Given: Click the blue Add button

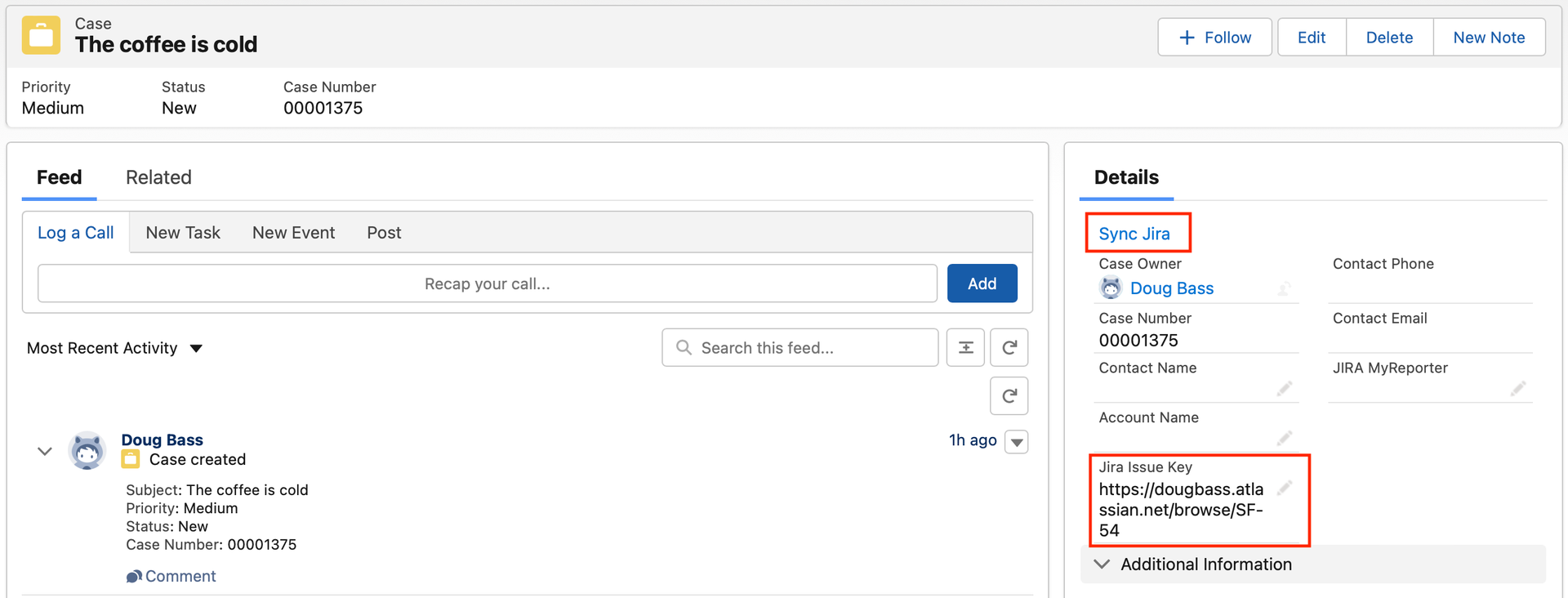Looking at the screenshot, I should pyautogui.click(x=982, y=283).
